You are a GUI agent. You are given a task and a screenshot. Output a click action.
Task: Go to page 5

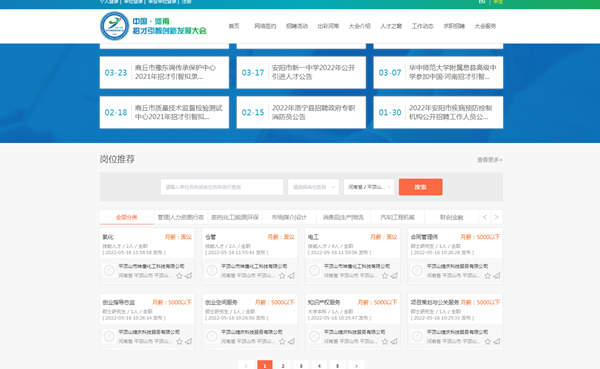point(338,366)
